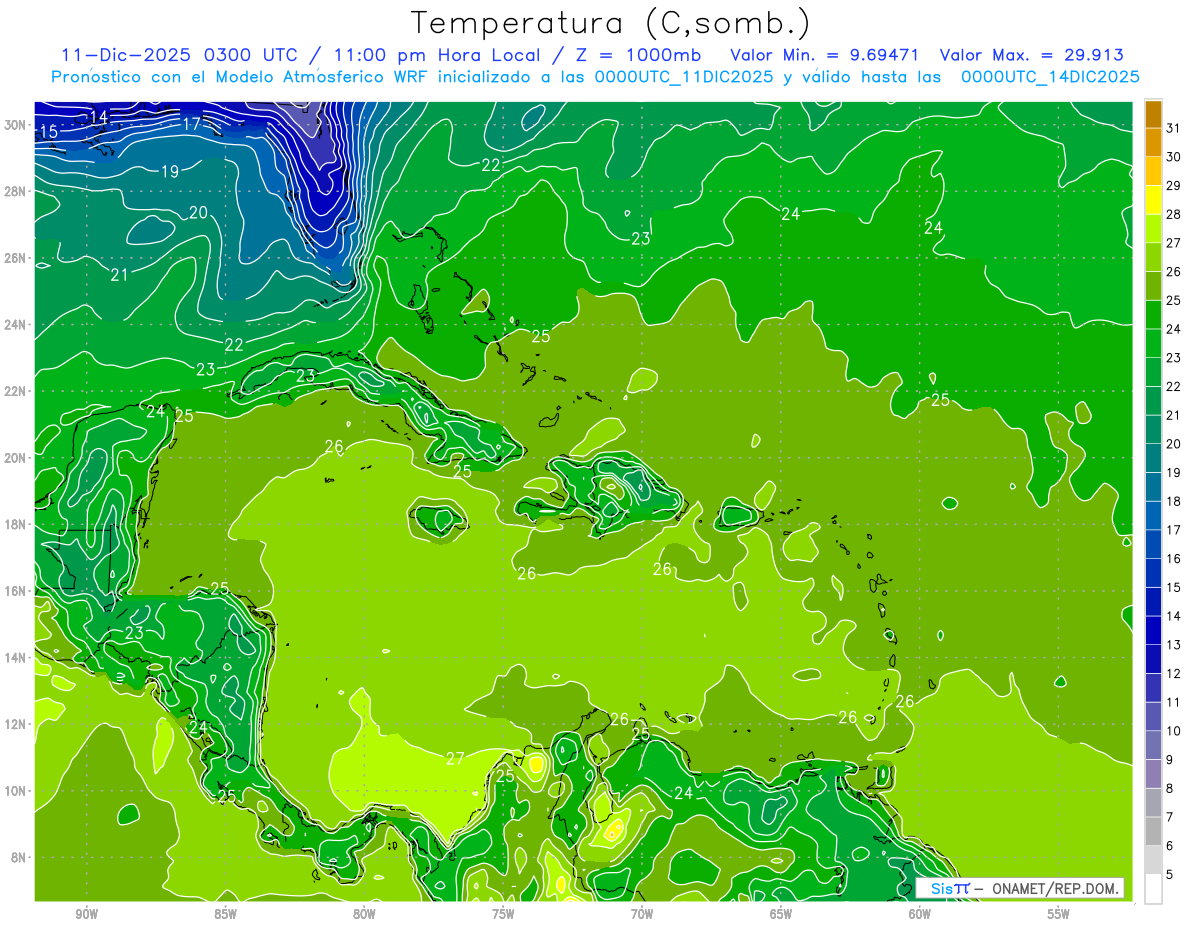The width and height of the screenshot is (1200, 927).
Task: Click the "22N" latitude axis label
Action: (15, 391)
